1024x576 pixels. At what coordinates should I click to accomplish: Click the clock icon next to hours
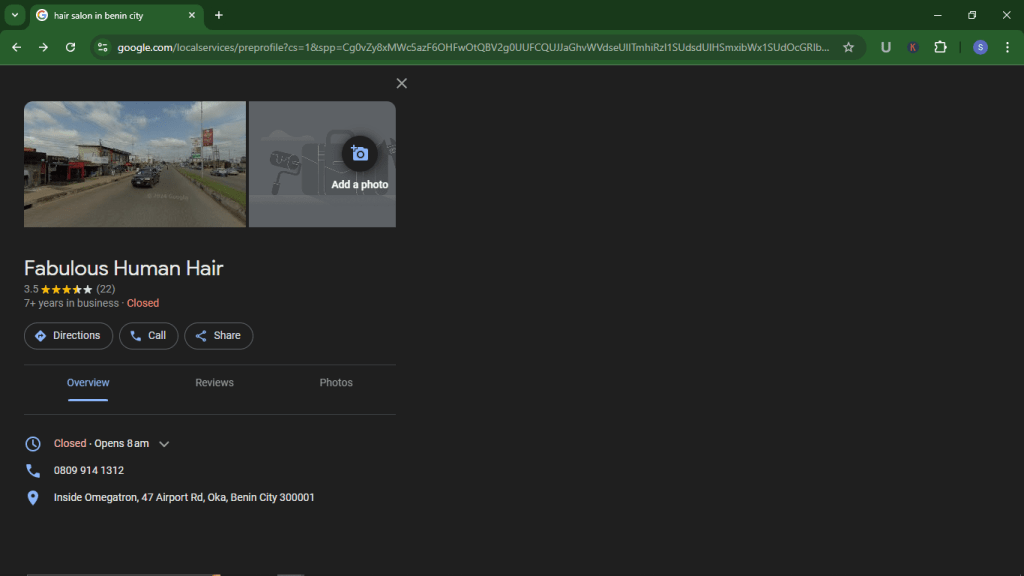click(33, 444)
